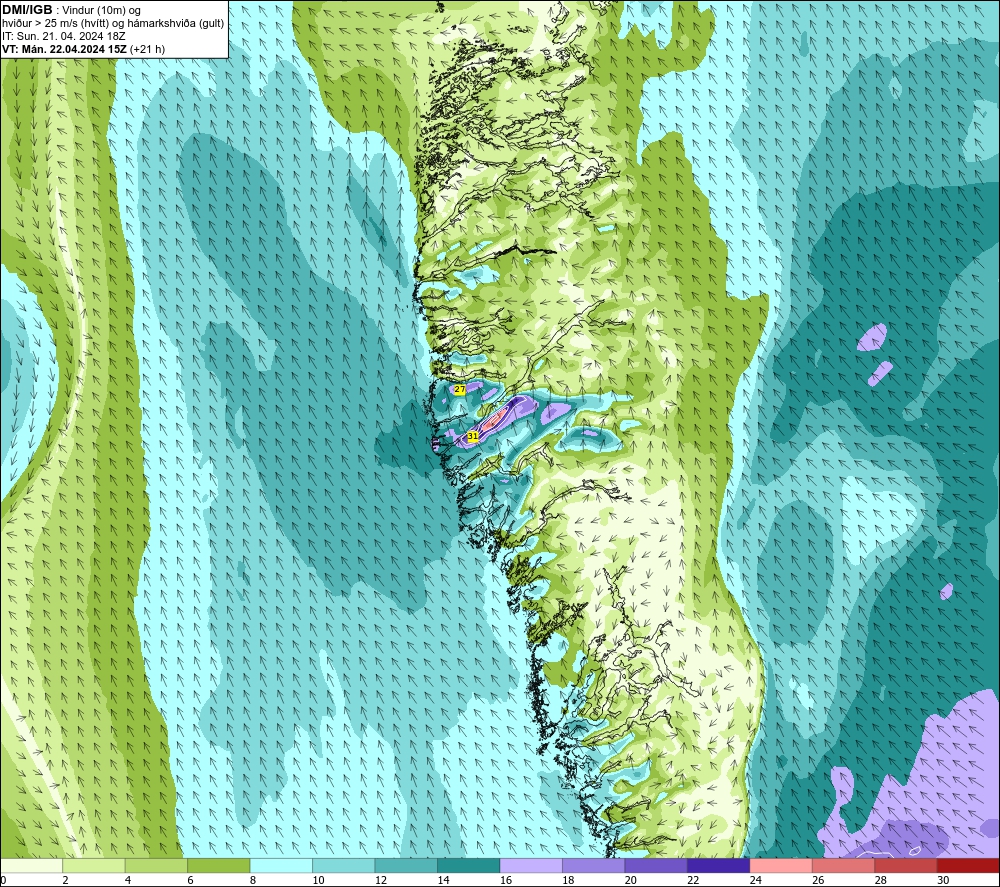The width and height of the screenshot is (1000, 887).
Task: Click the 'VT: Mán. 22.04.2024 15Z' valid time
Action: coord(64,49)
